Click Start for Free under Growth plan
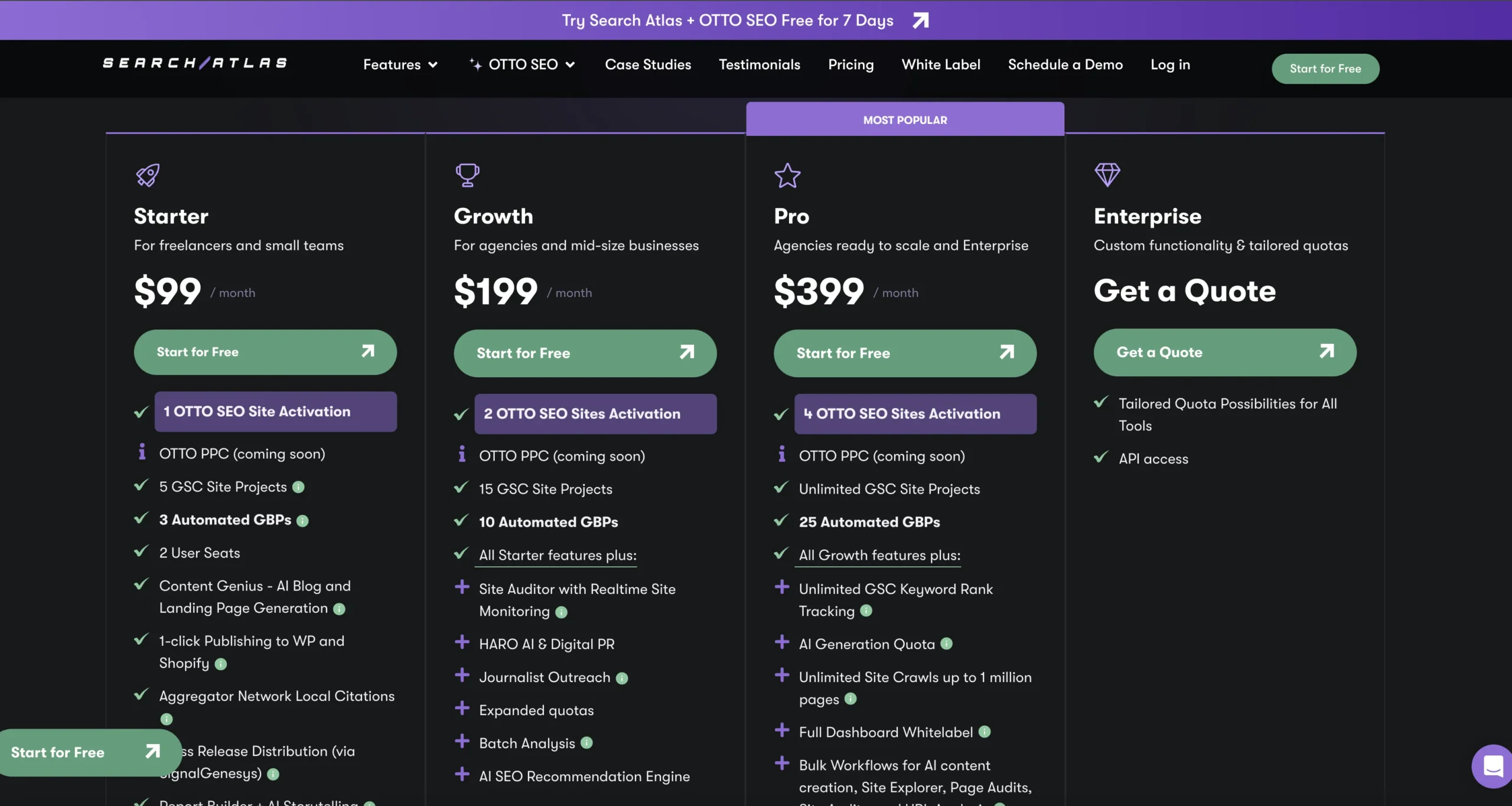1512x806 pixels. click(585, 353)
